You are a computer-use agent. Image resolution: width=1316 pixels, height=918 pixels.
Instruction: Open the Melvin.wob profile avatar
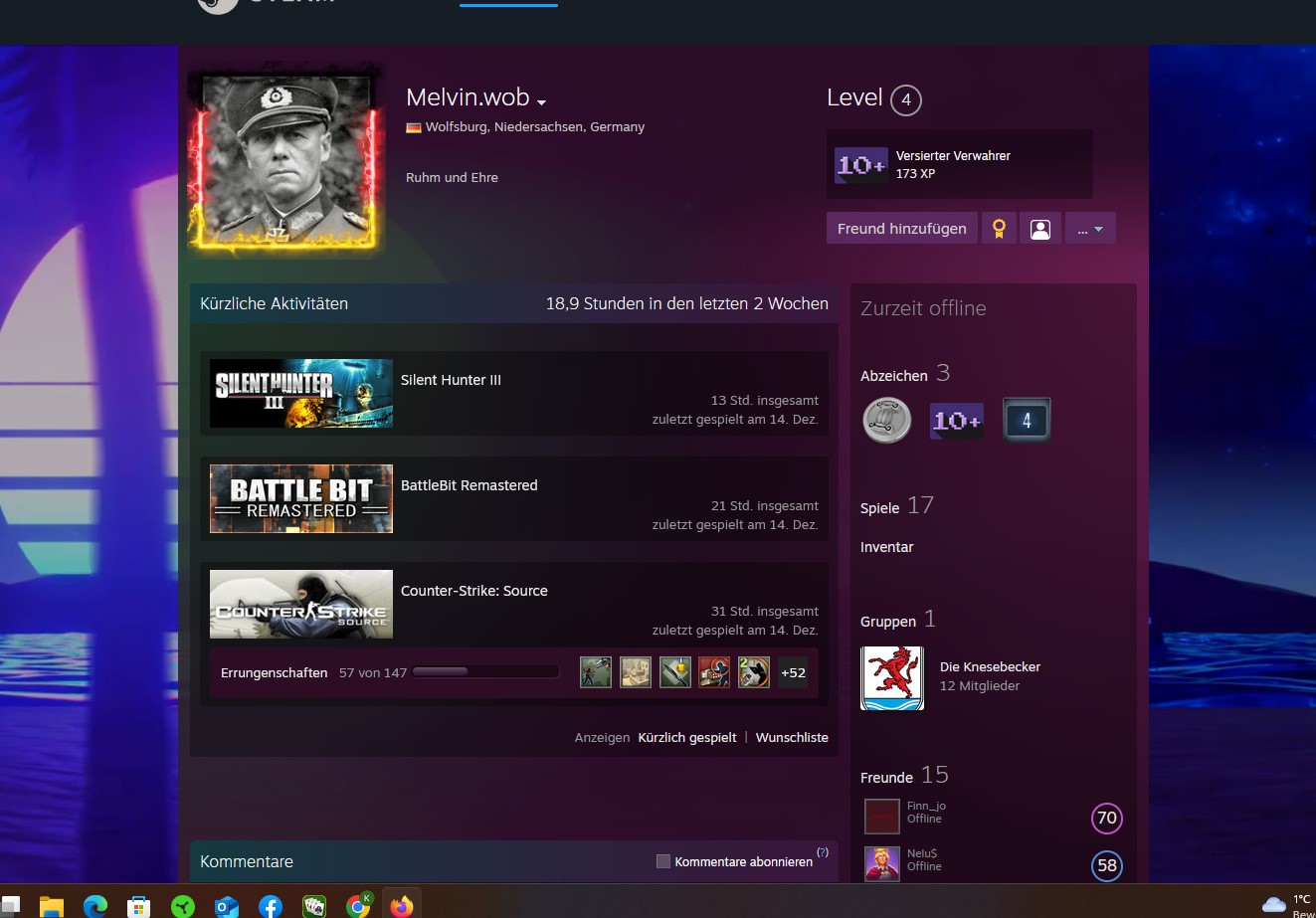point(286,159)
